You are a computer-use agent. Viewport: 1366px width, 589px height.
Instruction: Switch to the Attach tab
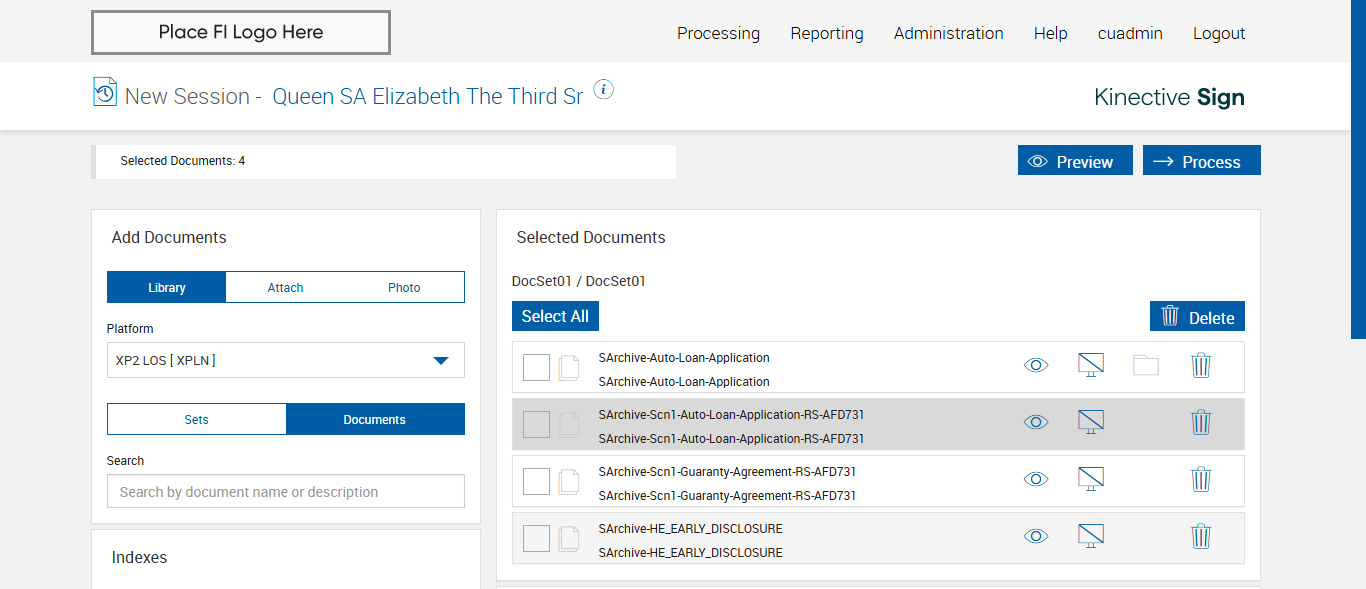tap(285, 288)
